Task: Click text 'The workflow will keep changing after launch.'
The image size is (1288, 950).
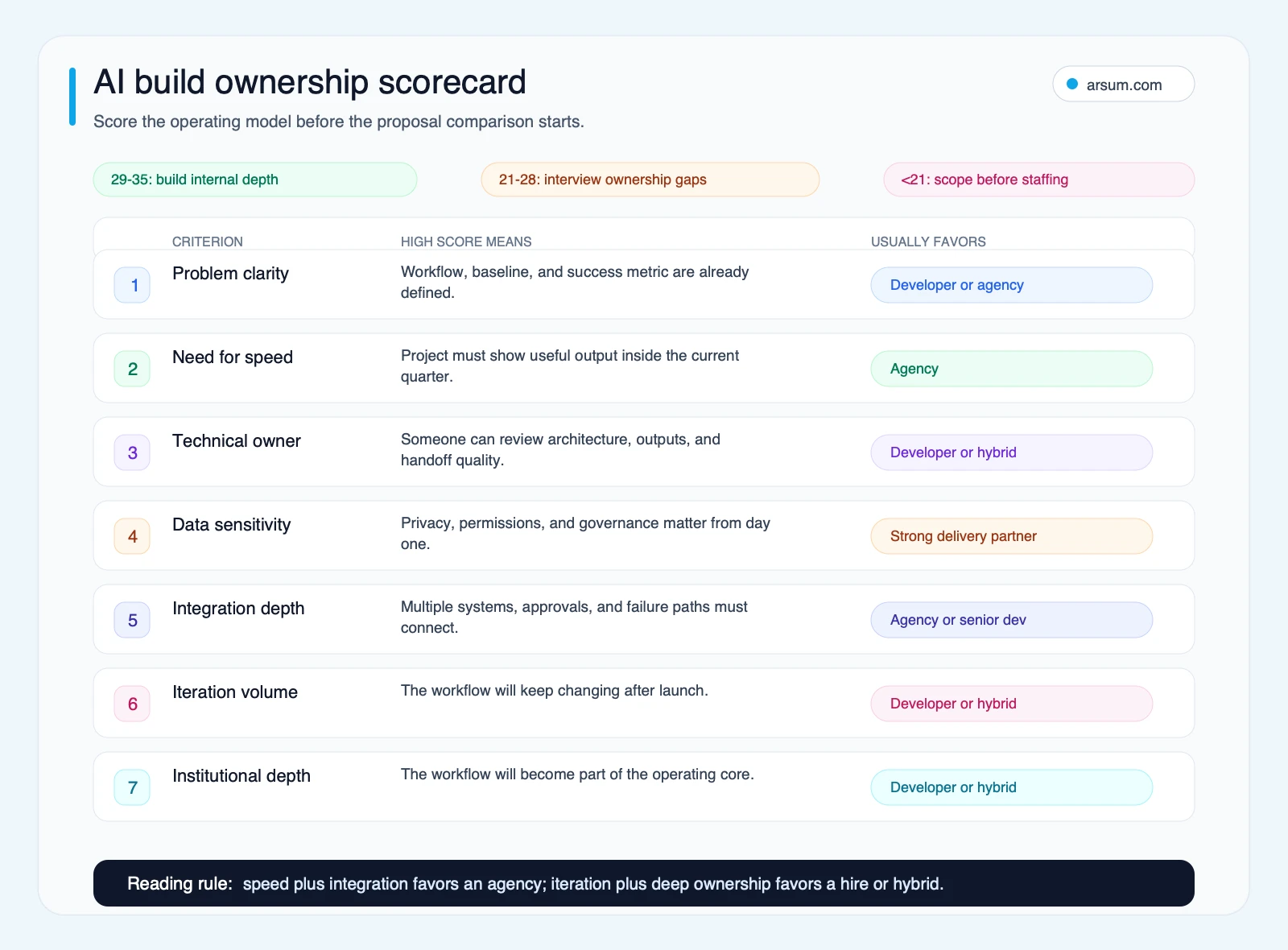Action: 555,691
